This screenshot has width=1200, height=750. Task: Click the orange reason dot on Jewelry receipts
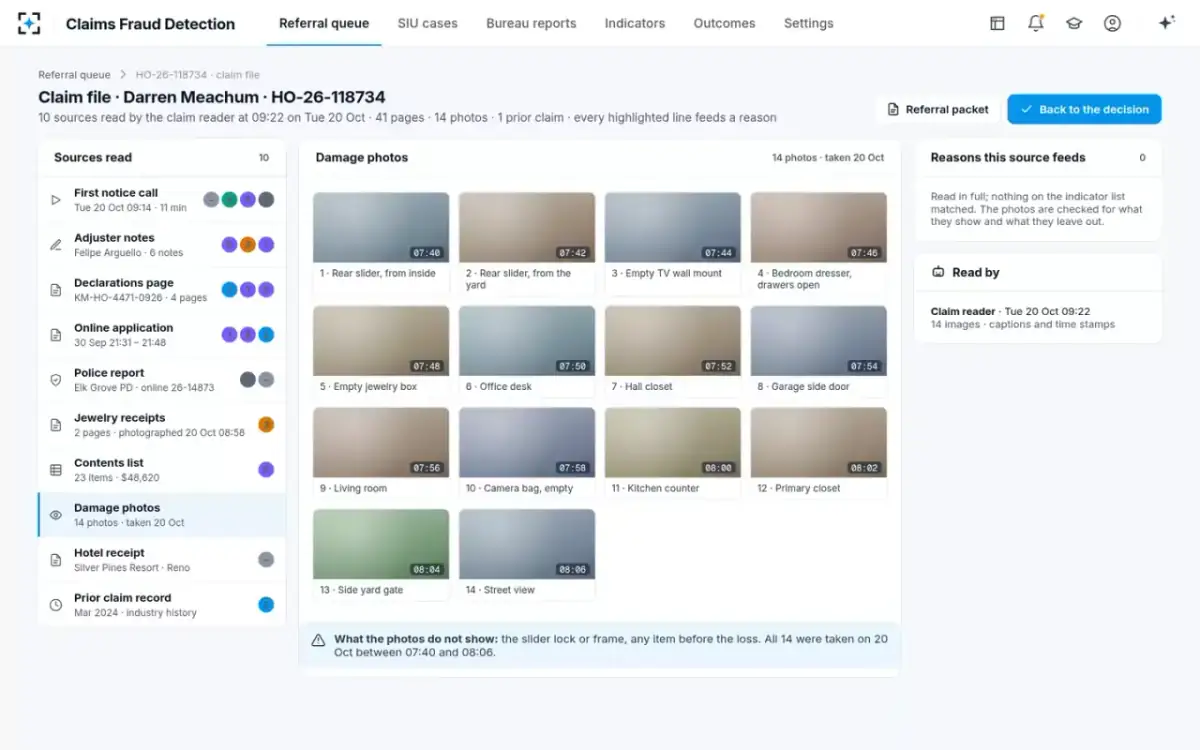click(x=266, y=424)
